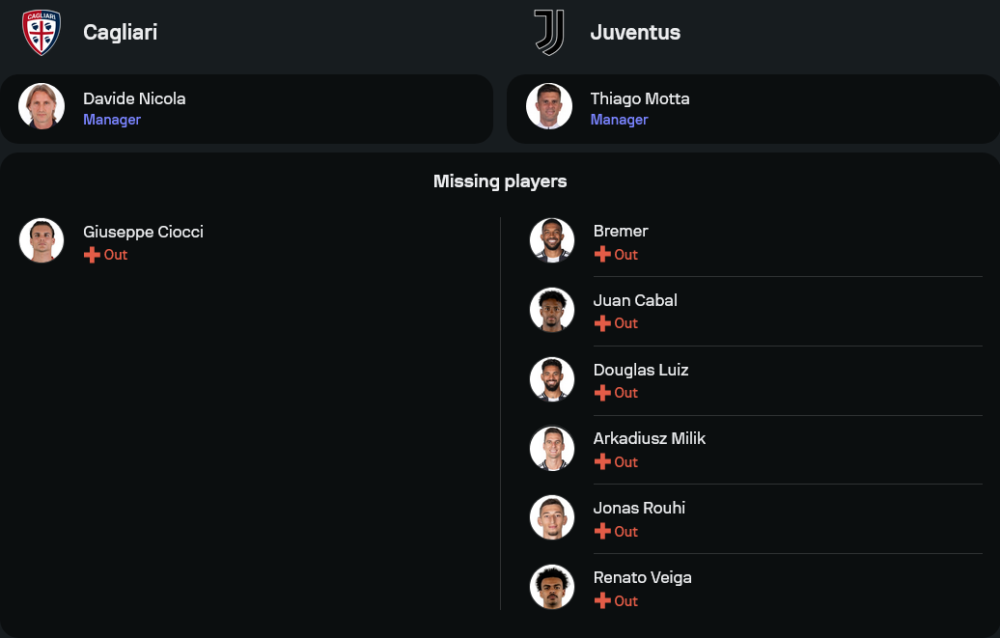The height and width of the screenshot is (638, 1000).
Task: Click the injury cross under Renato Veiga
Action: [602, 601]
